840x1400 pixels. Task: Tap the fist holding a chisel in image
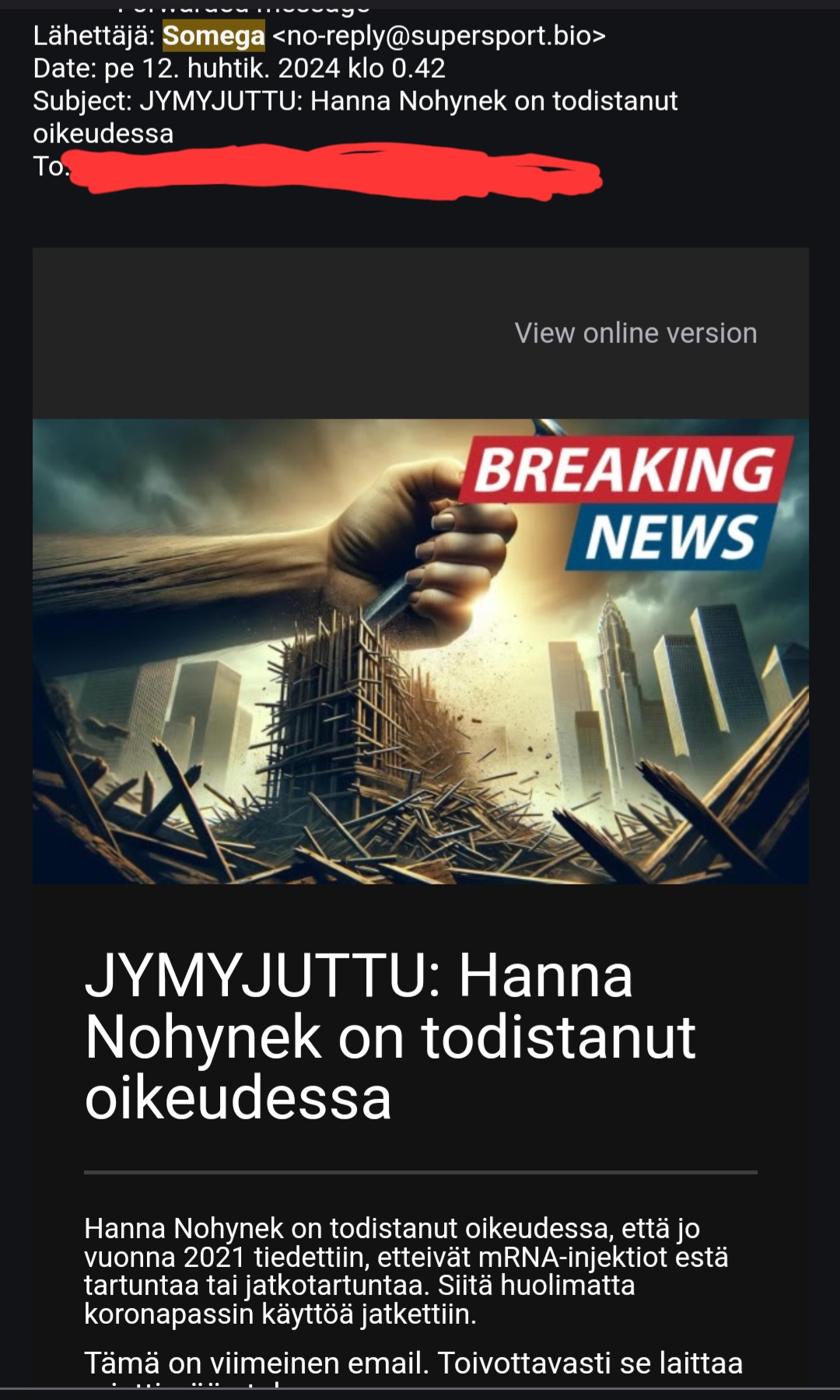[x=424, y=544]
